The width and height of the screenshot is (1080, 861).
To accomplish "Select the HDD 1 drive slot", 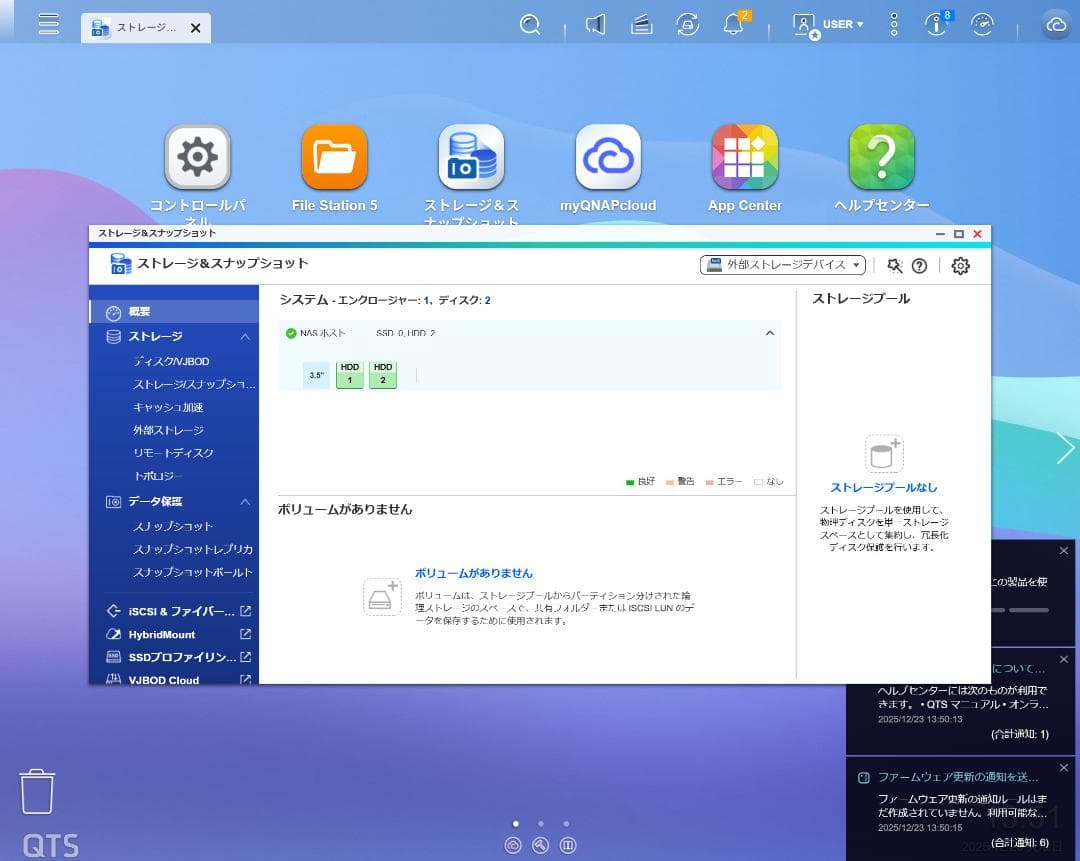I will [349, 375].
